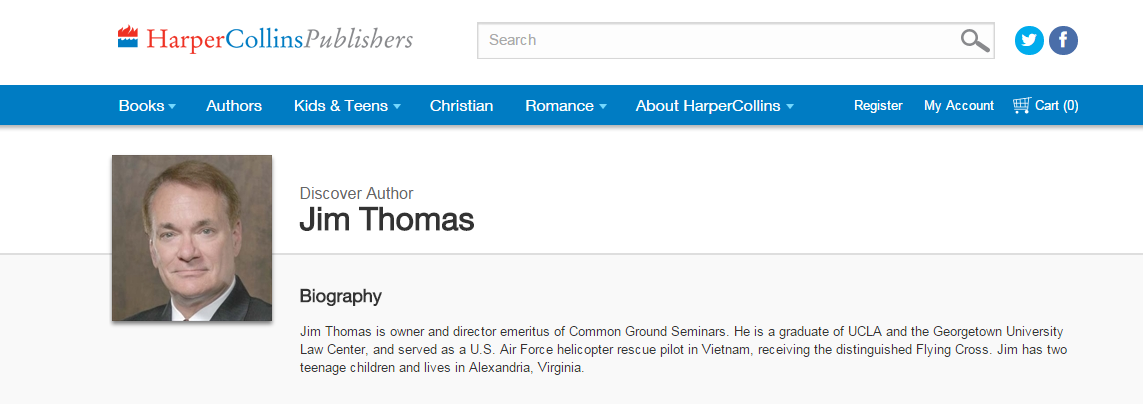Viewport: 1143px width, 404px height.
Task: Click the Register link
Action: (x=878, y=105)
